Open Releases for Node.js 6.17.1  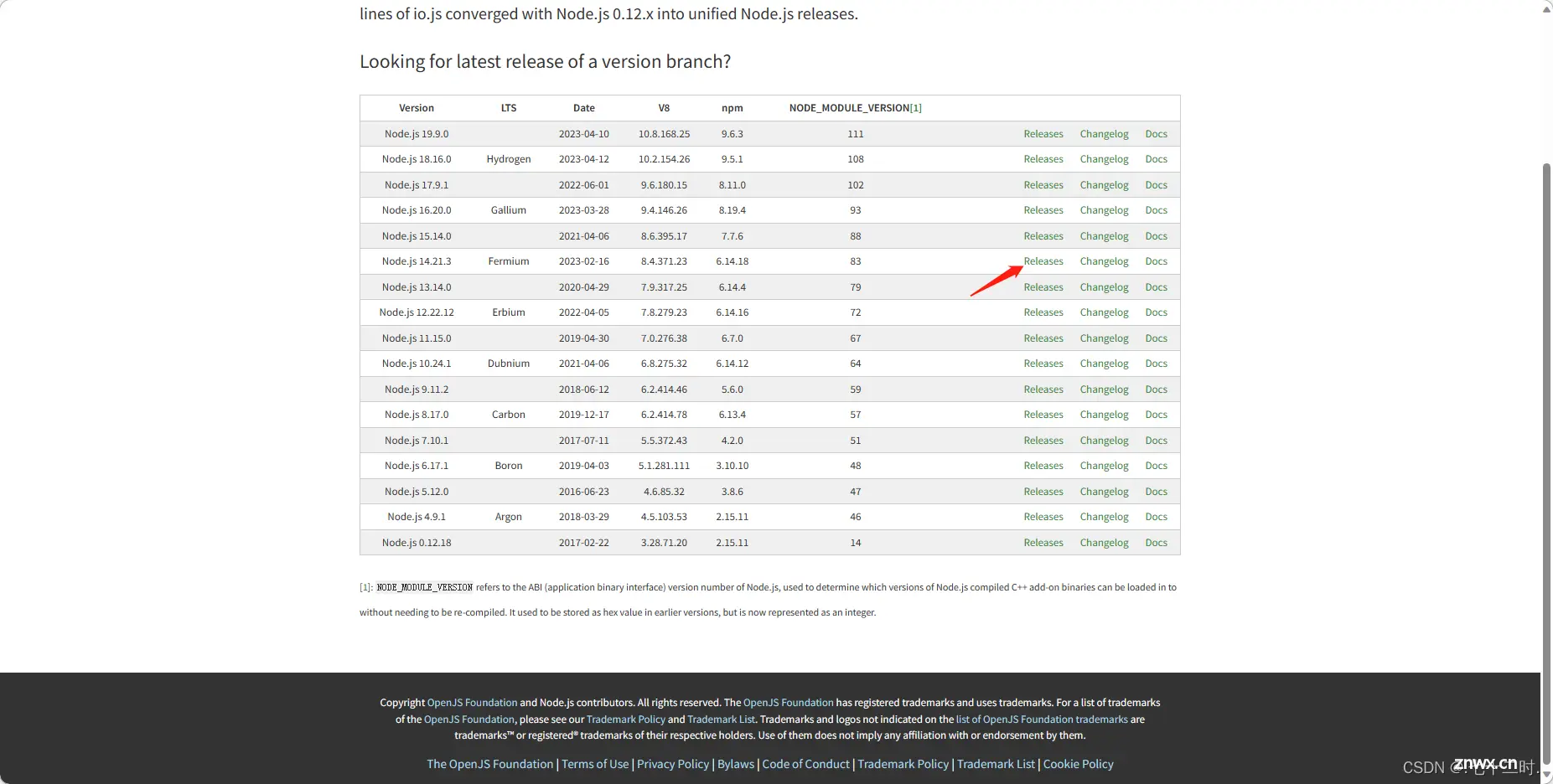tap(1043, 466)
